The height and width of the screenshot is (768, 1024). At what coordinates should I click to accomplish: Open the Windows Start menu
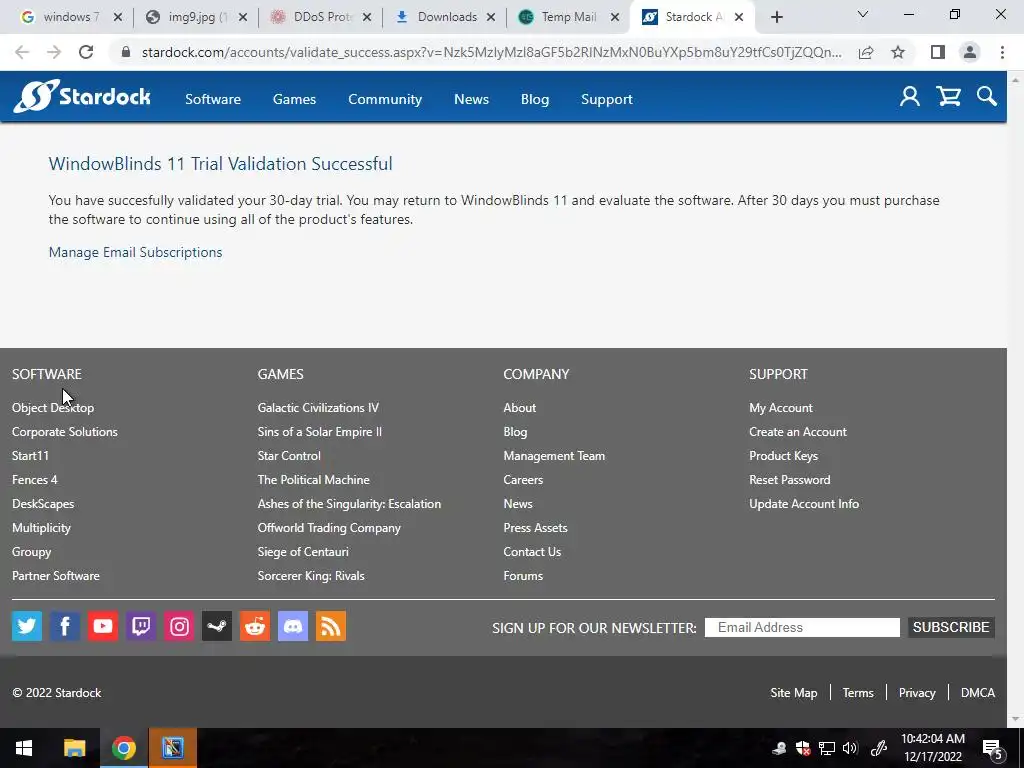click(24, 748)
